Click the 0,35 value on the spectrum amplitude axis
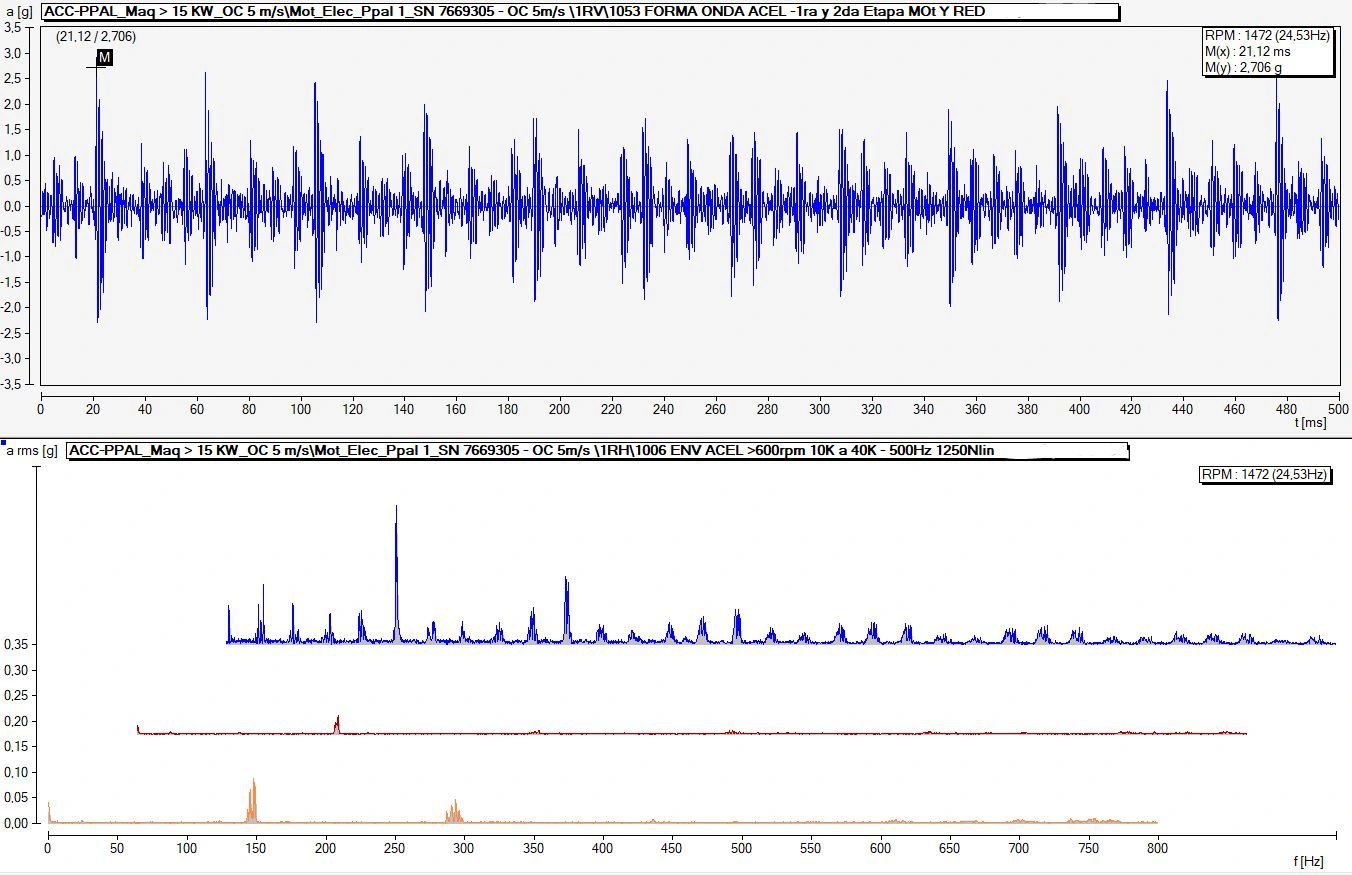 17,645
